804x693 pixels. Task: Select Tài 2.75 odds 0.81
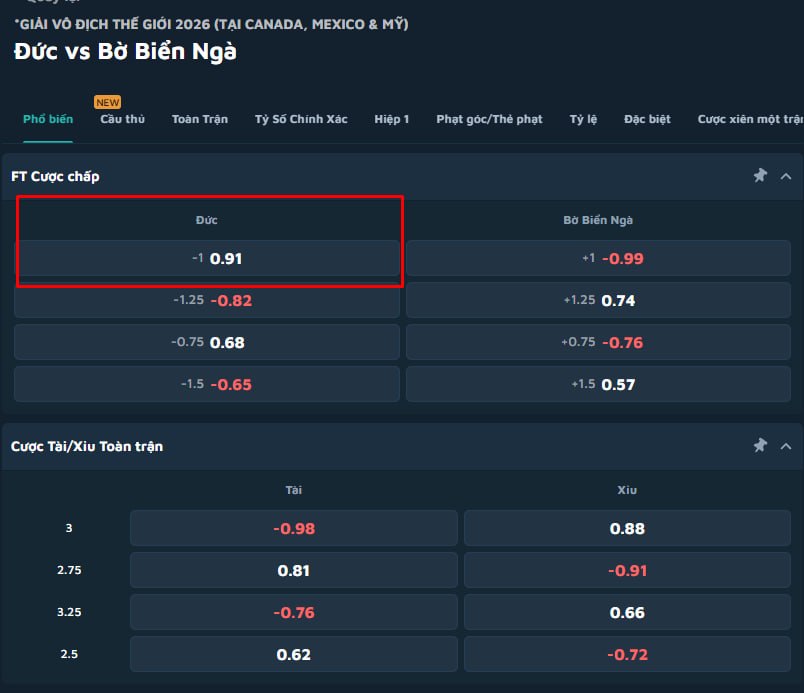click(294, 570)
